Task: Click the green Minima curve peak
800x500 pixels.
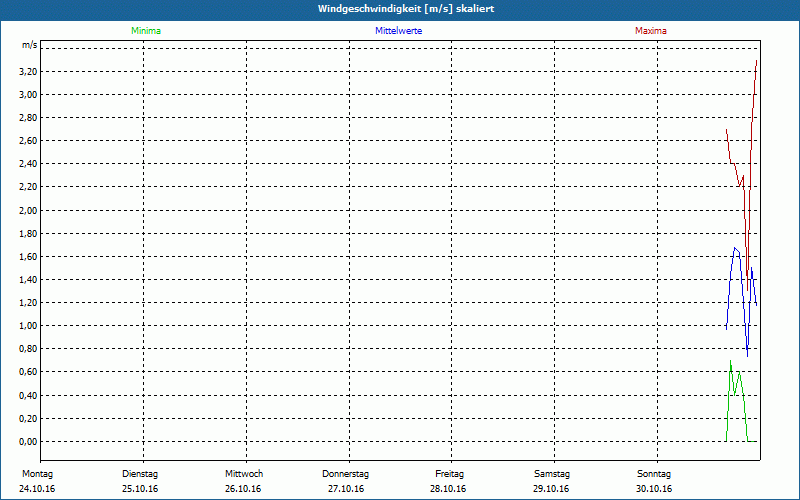Action: coord(731,361)
